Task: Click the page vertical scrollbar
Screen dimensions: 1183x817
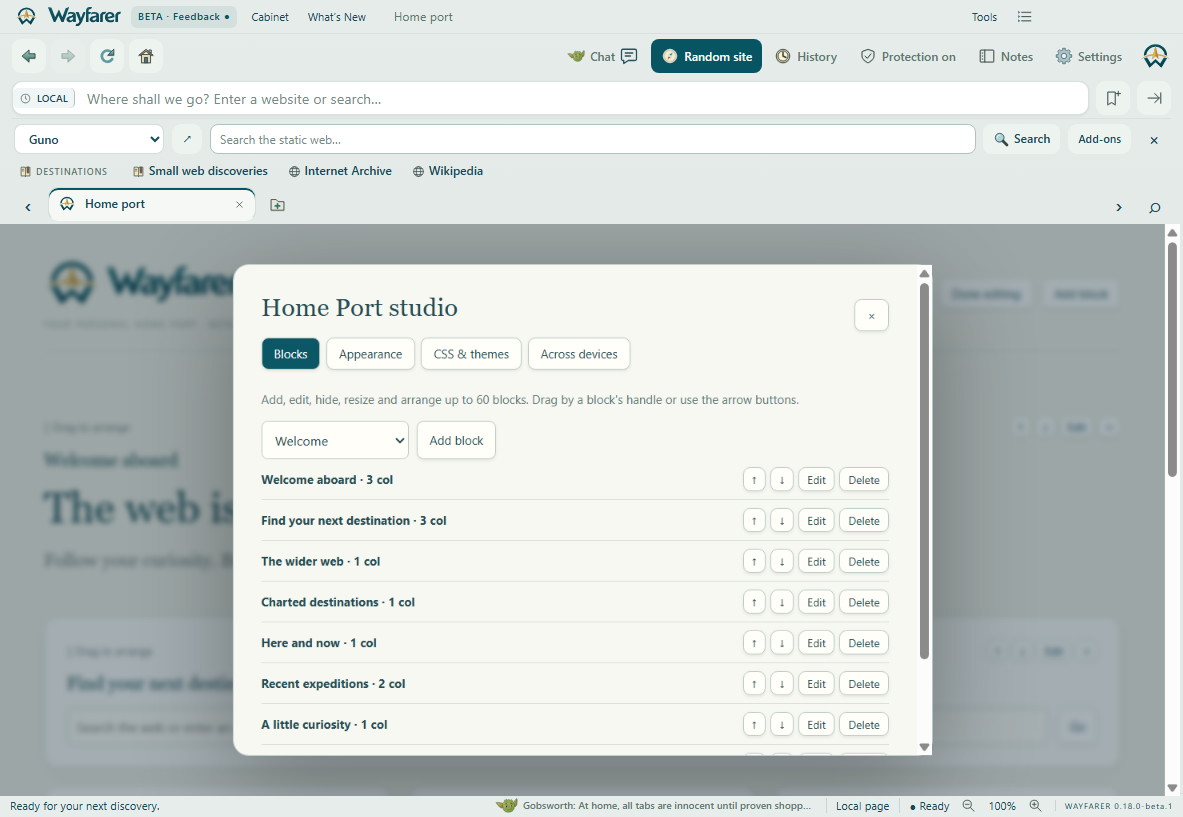Action: pyautogui.click(x=1172, y=359)
